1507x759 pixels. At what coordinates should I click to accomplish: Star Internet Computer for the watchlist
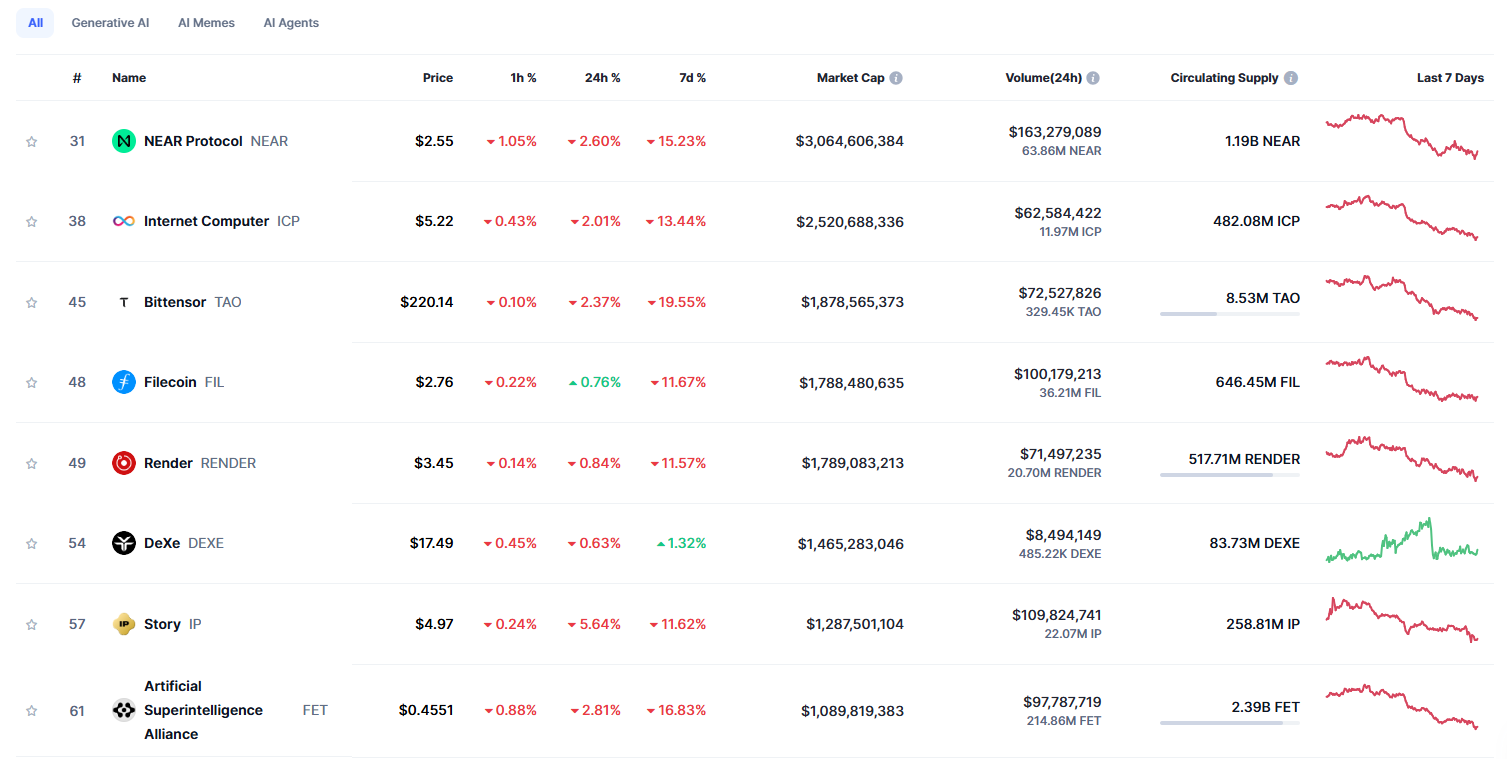[31, 222]
